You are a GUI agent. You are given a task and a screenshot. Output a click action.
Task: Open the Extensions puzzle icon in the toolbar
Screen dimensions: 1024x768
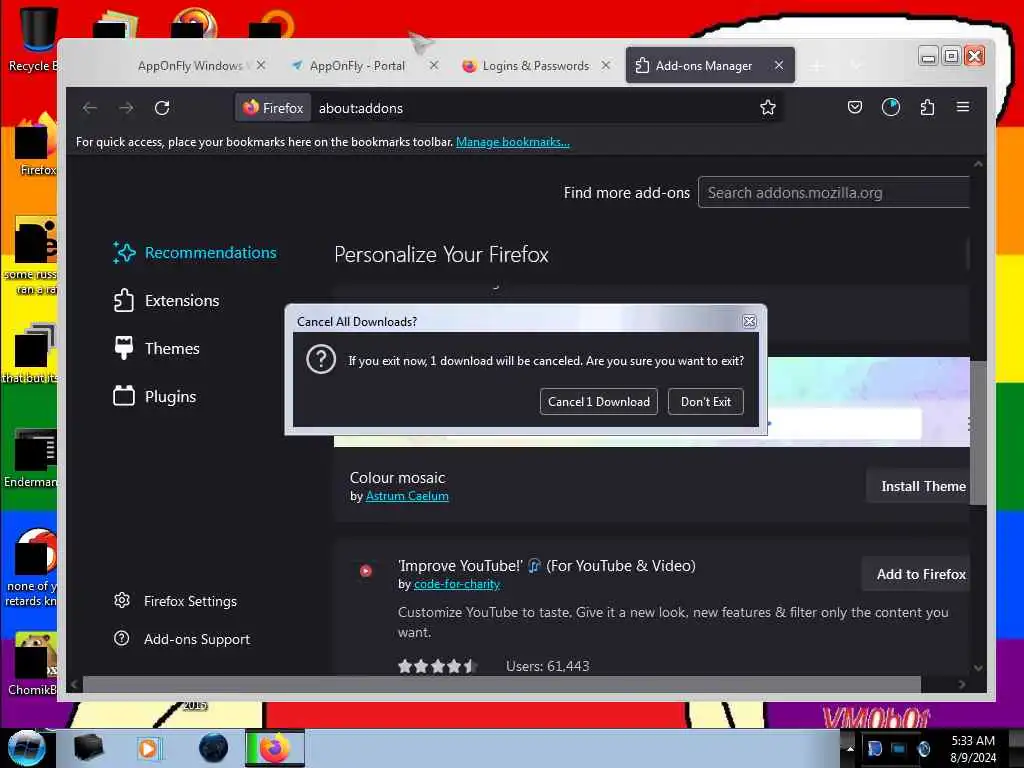tap(927, 107)
